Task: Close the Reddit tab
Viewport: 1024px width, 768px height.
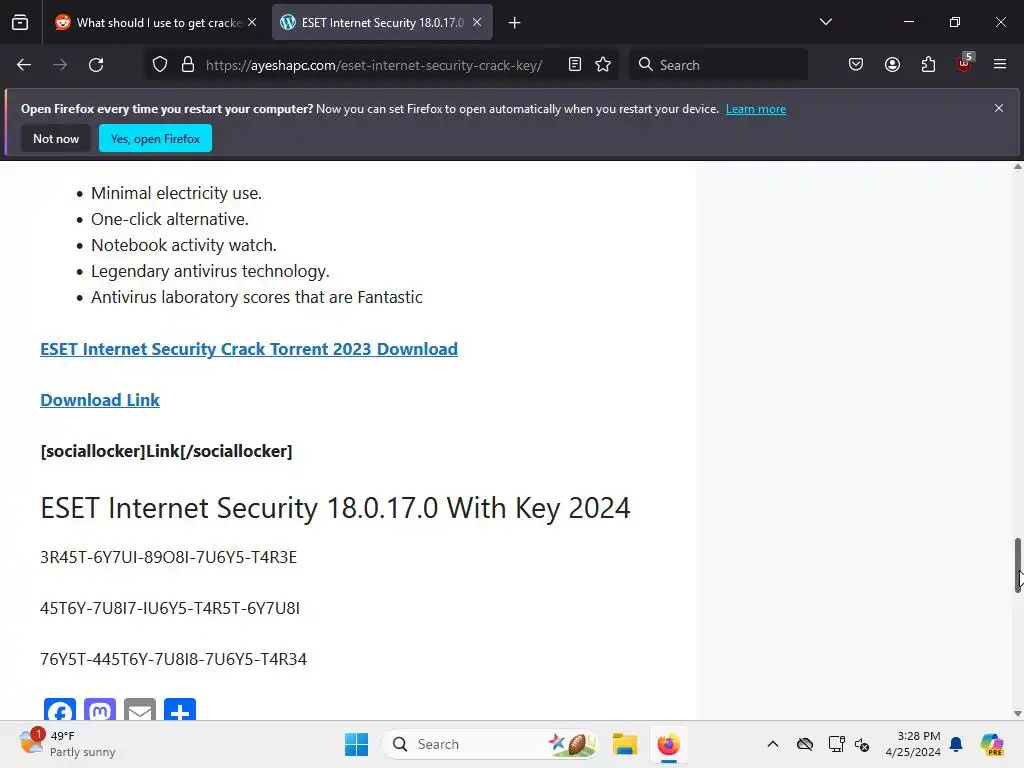Action: [x=252, y=23]
